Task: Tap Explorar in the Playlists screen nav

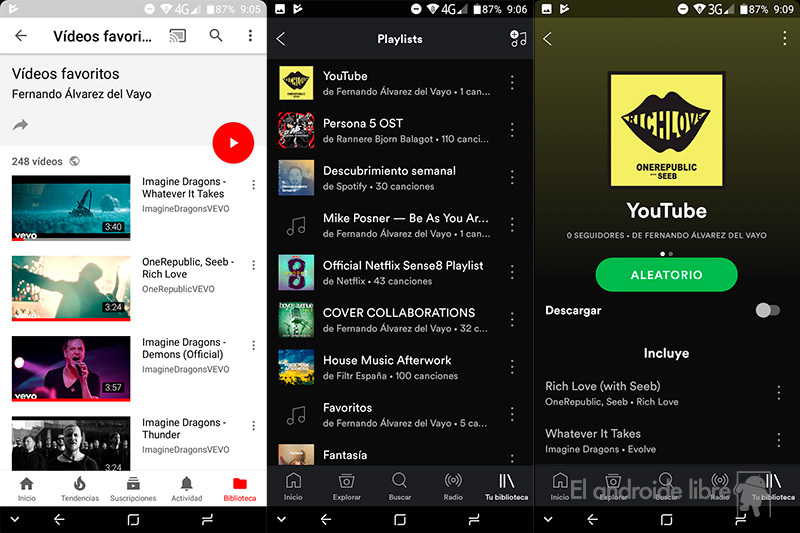Action: coord(346,486)
